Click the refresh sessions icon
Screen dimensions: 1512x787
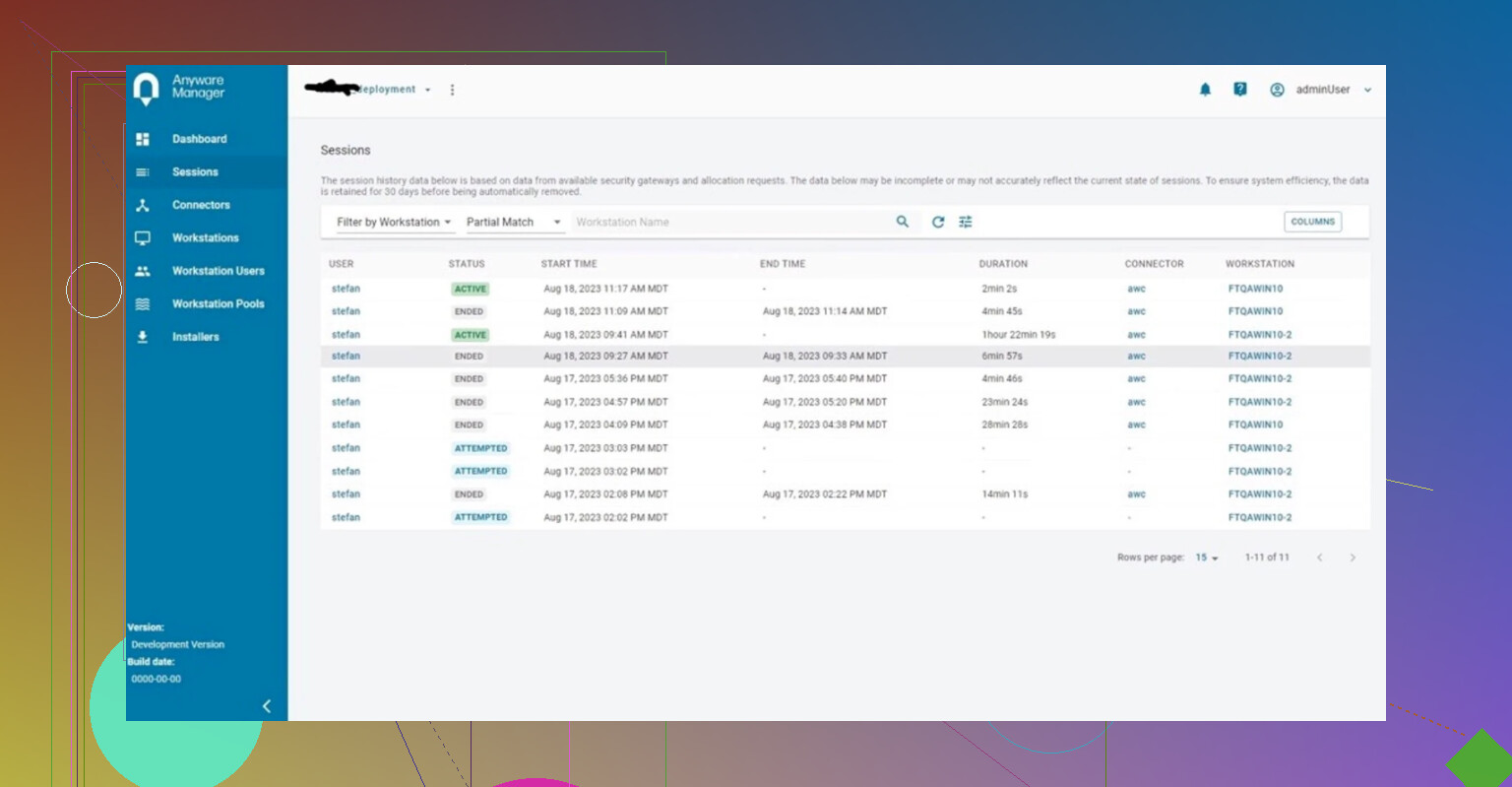tap(938, 223)
